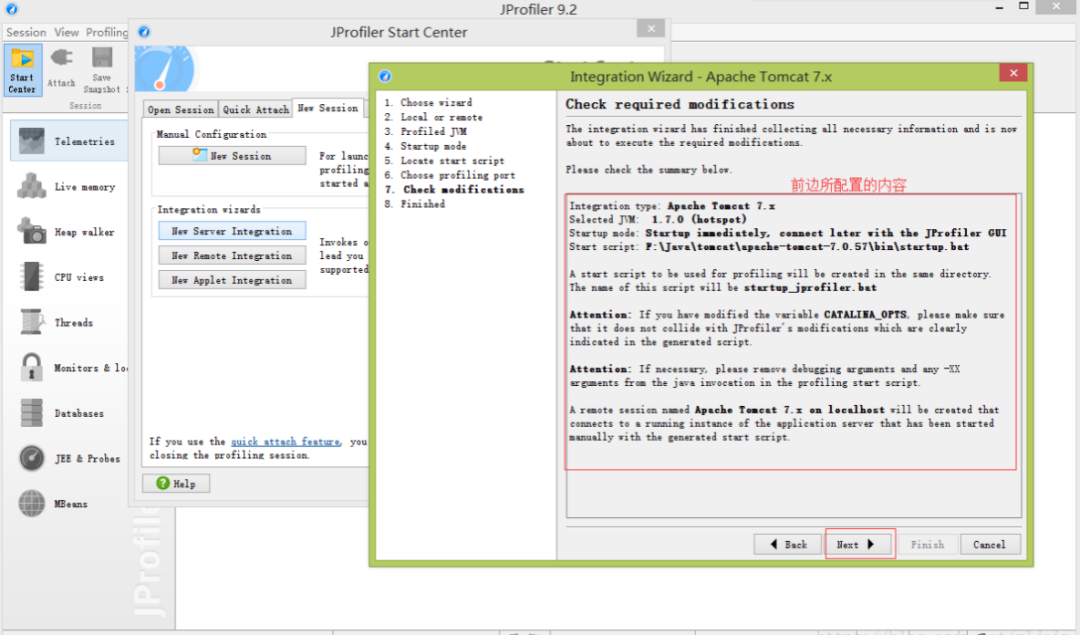This screenshot has width=1080, height=635.
Task: Select the Telemetries sidebar icon
Action: tap(32, 141)
